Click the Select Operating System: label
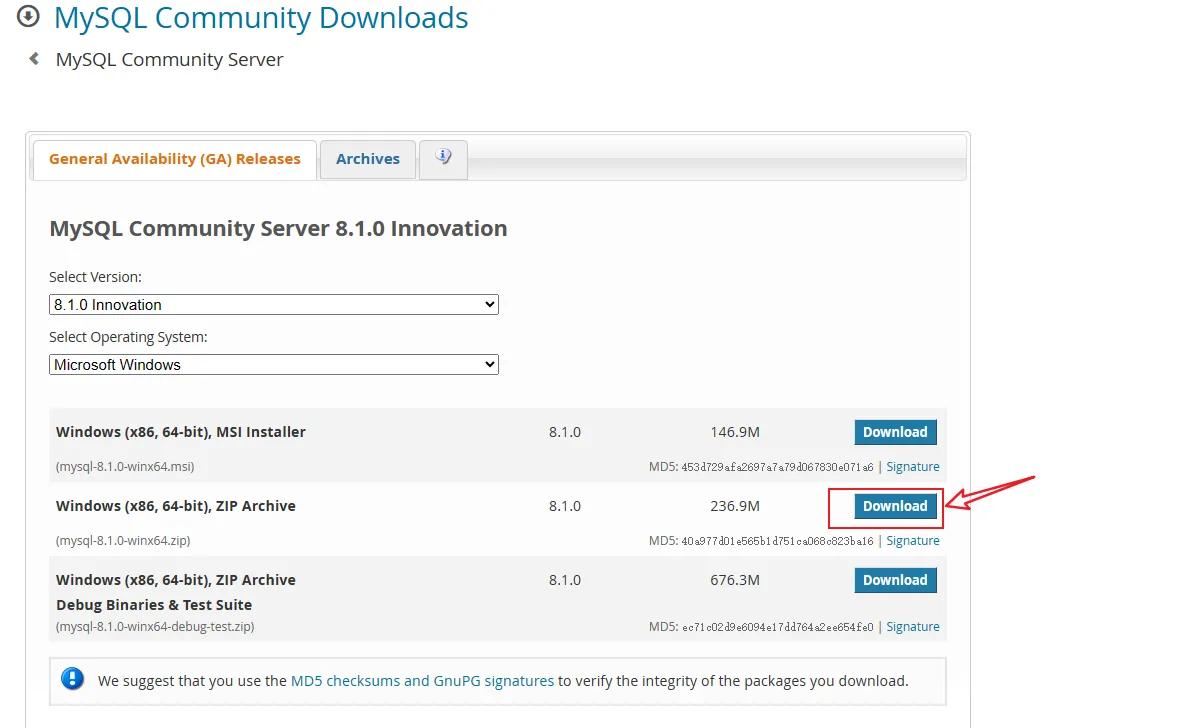Viewport: 1202px width, 728px height. pos(128,338)
